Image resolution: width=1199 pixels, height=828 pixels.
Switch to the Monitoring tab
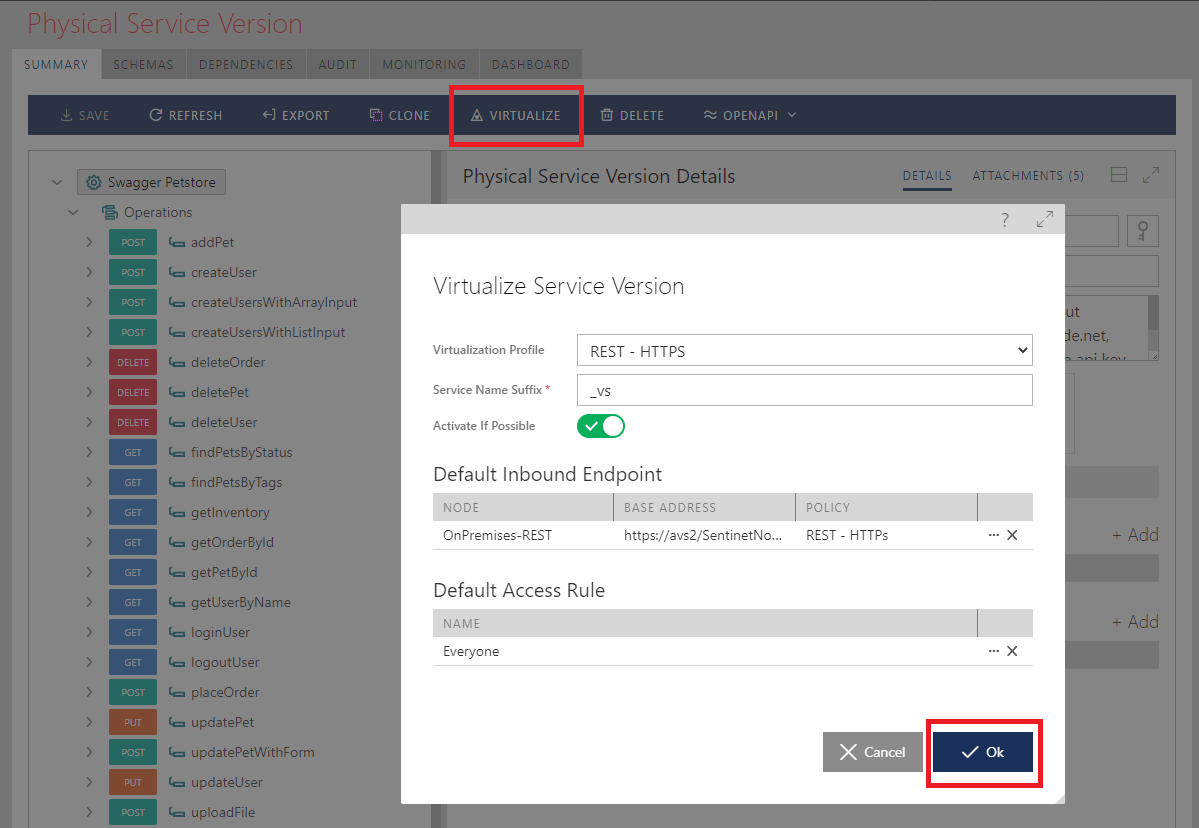point(424,64)
